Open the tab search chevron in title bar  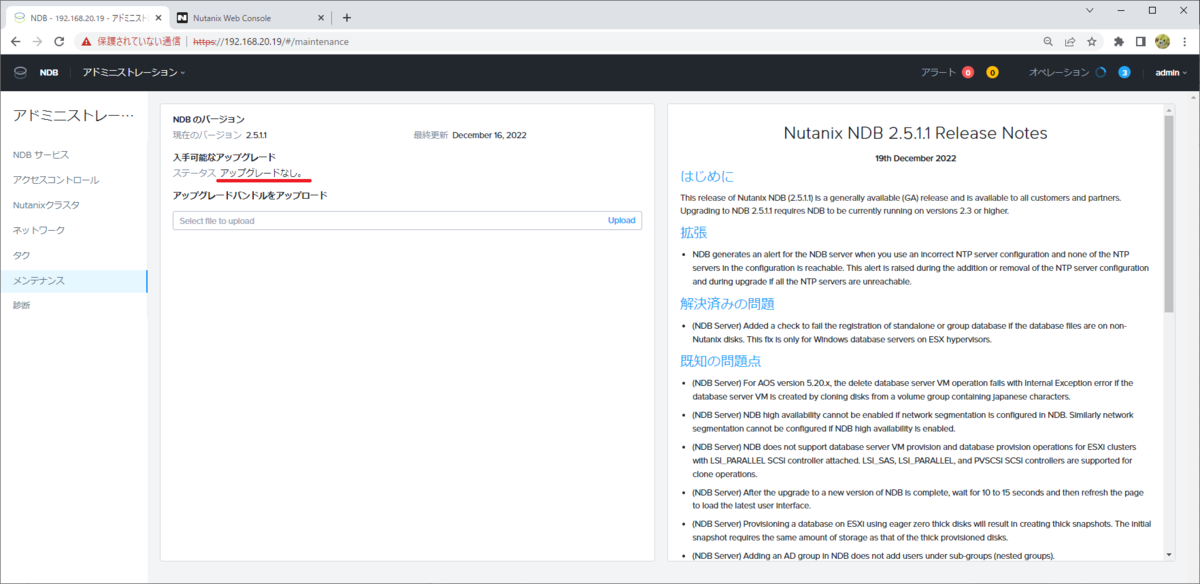(x=1091, y=10)
